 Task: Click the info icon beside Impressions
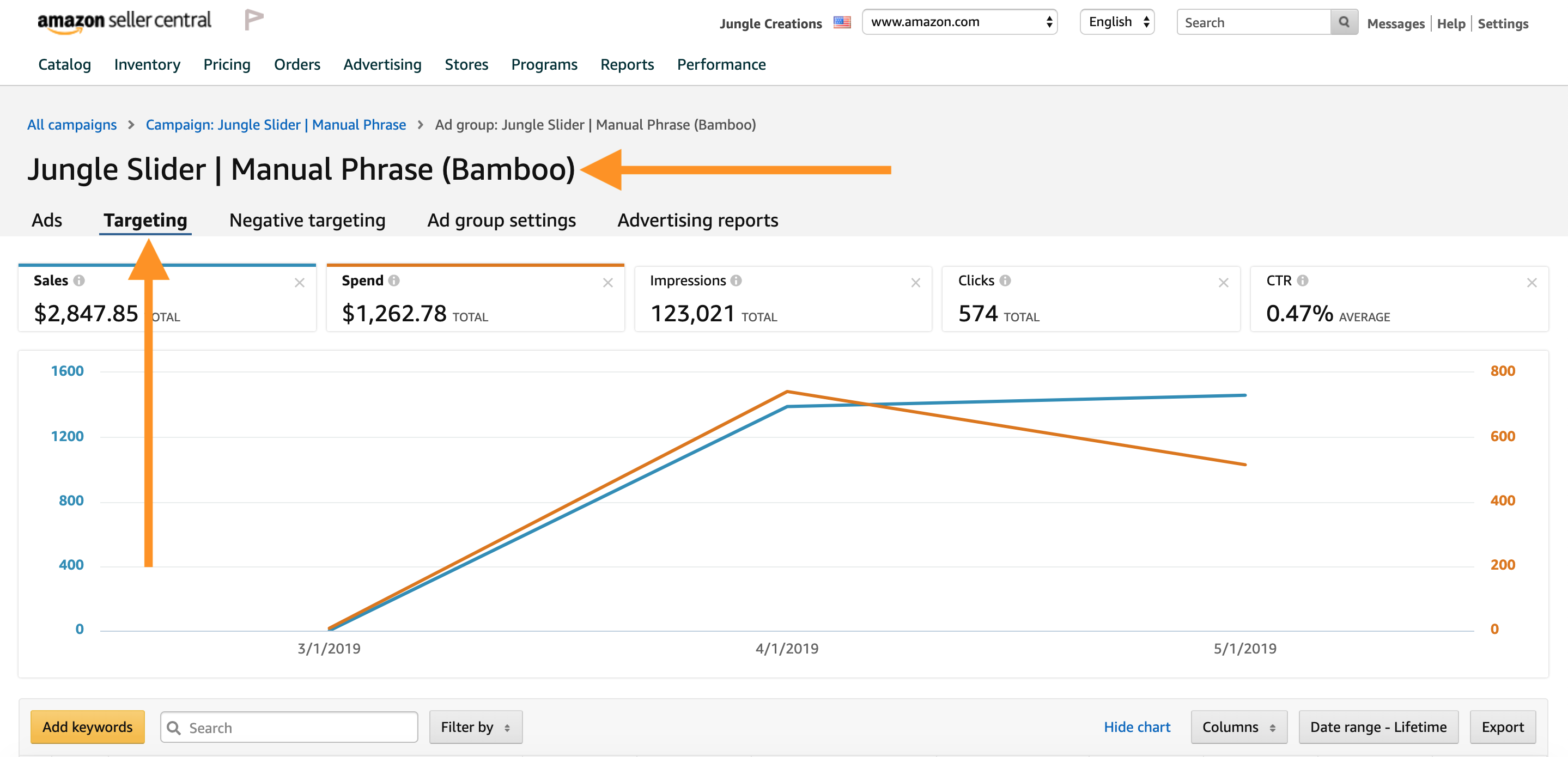[736, 280]
